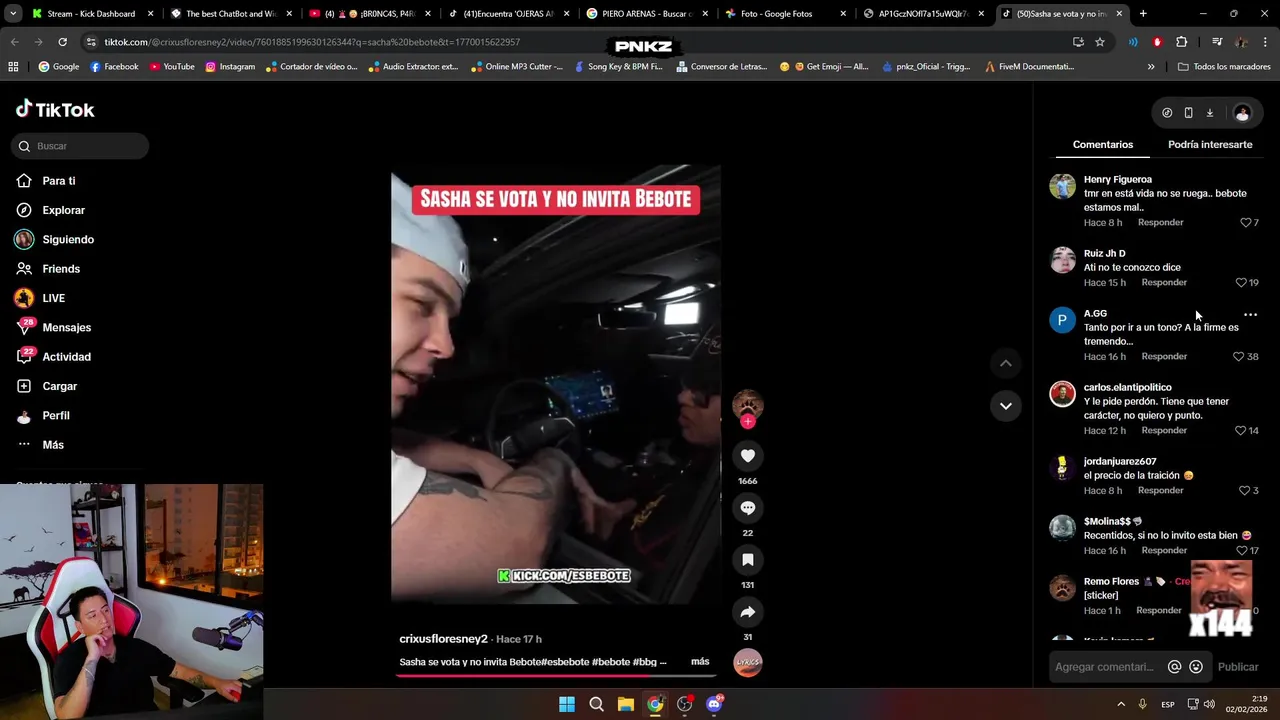Open the emoji picker in comment box
1280x720 pixels.
click(x=1196, y=667)
